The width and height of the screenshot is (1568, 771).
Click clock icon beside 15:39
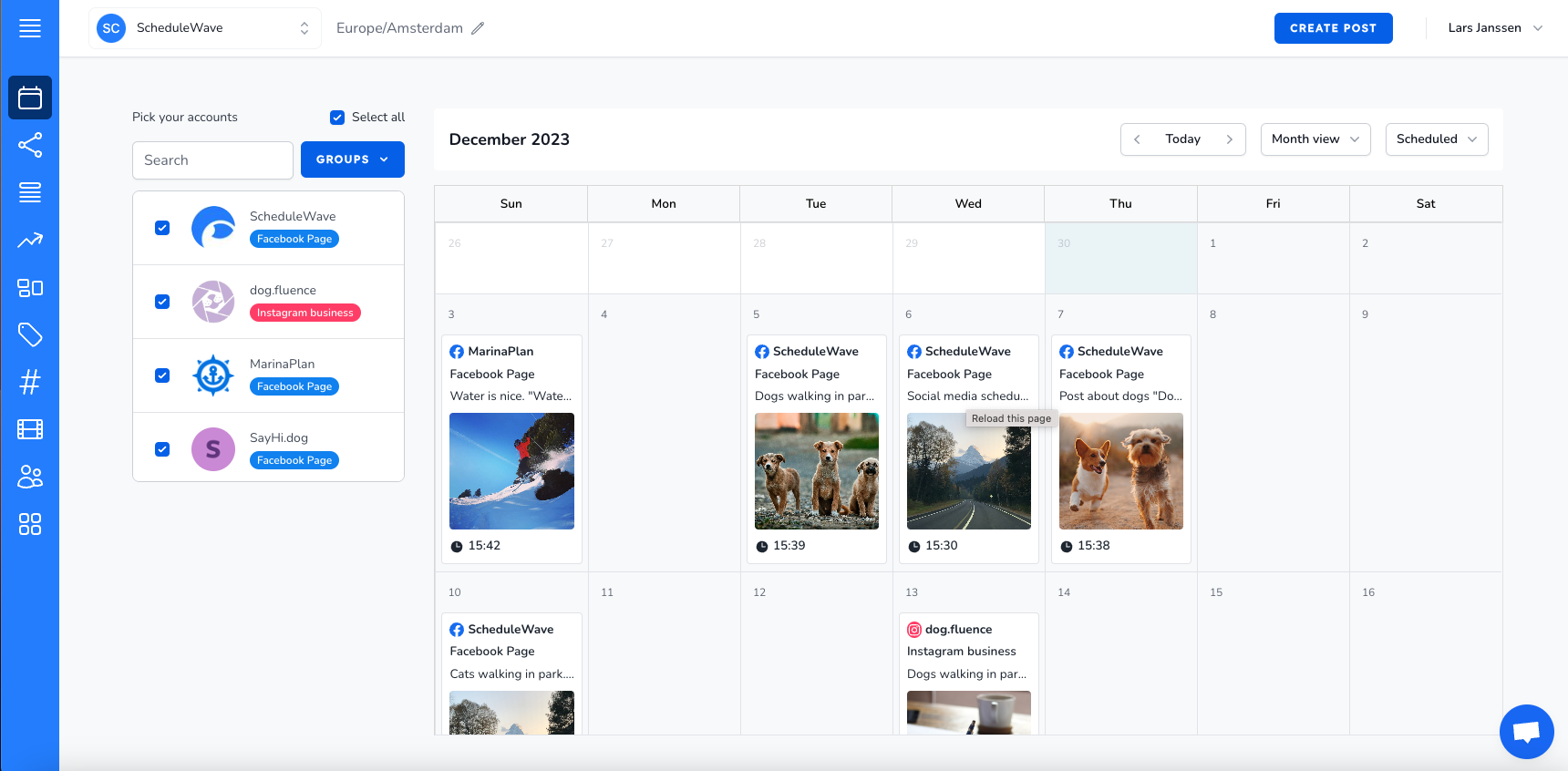pos(762,547)
